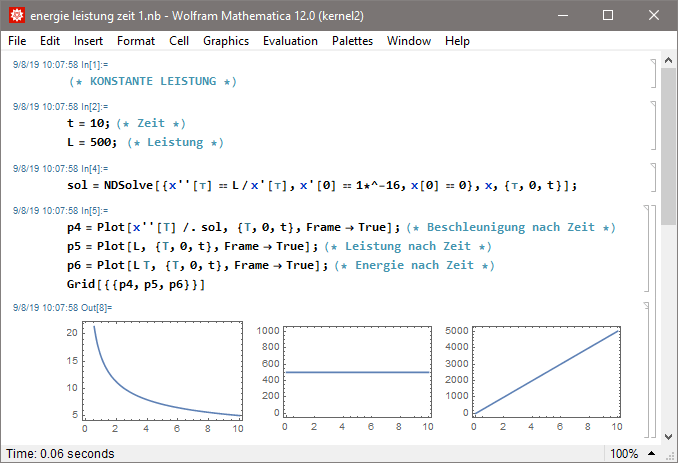
Task: Select the cell bracket for NDSolve input
Action: tap(651, 177)
